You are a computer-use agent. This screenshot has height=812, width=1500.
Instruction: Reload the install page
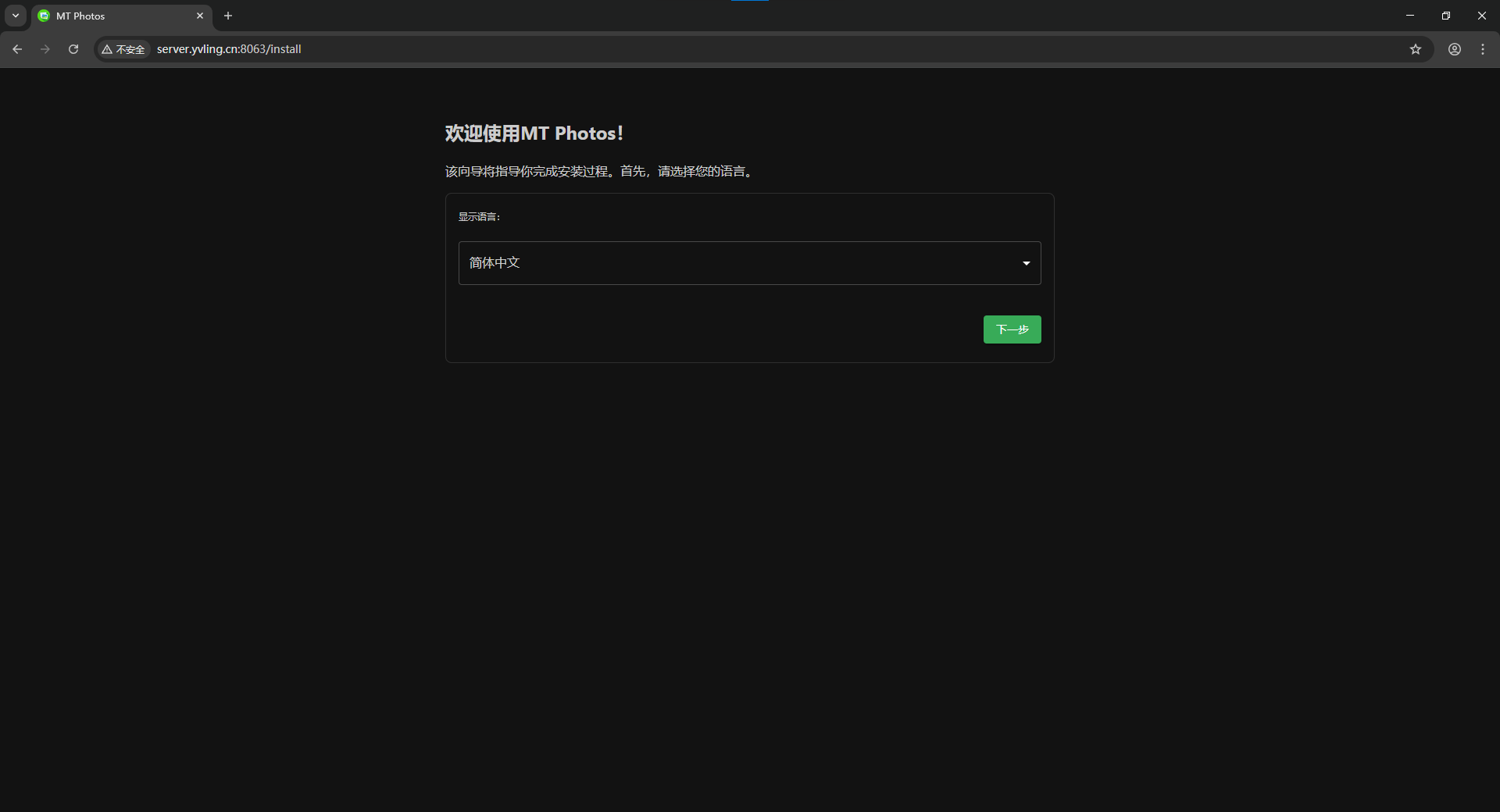(73, 49)
